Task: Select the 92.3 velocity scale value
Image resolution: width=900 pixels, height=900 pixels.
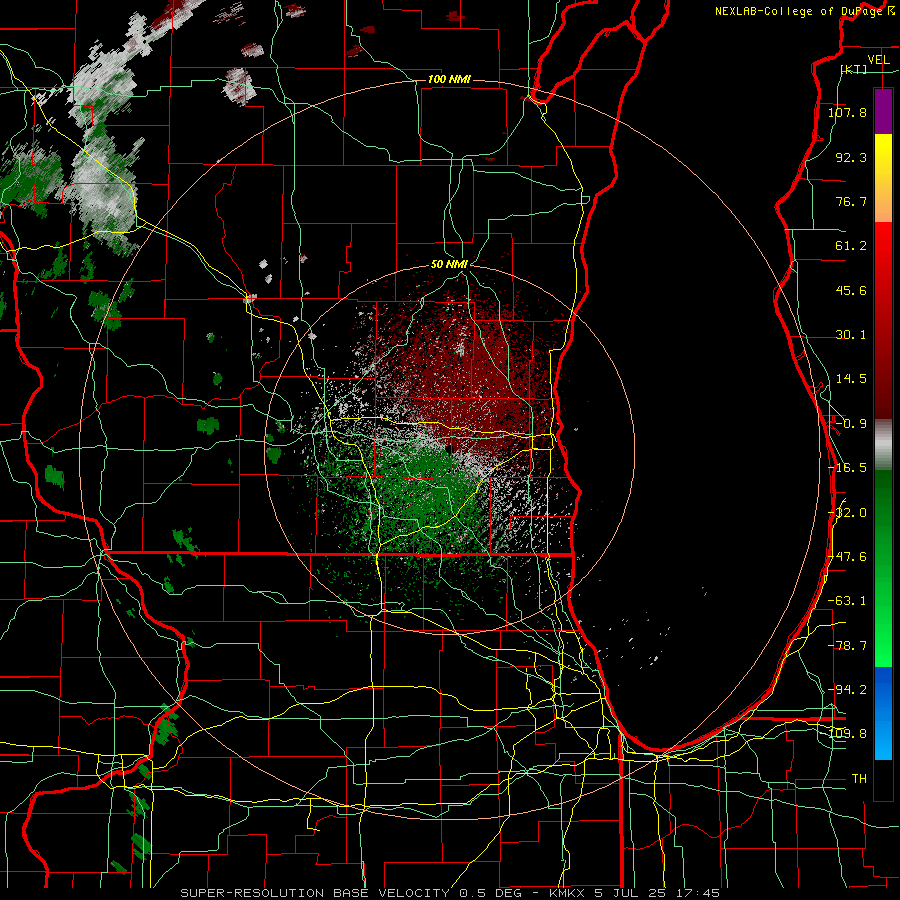Action: click(851, 157)
